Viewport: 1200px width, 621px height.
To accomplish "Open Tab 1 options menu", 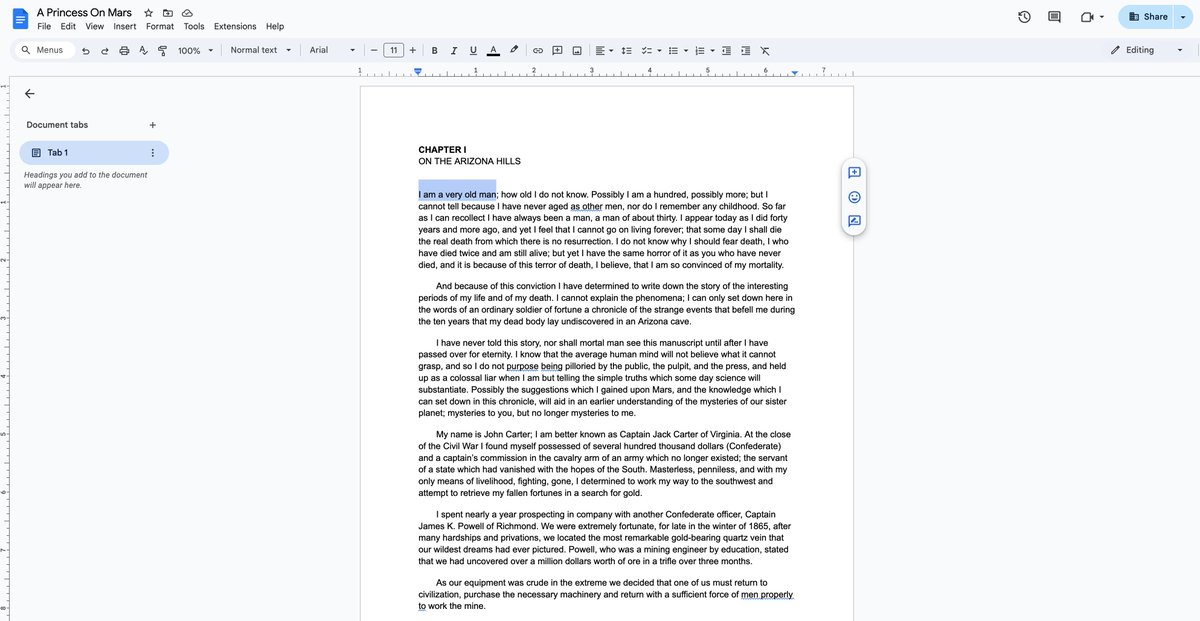I will (x=153, y=152).
